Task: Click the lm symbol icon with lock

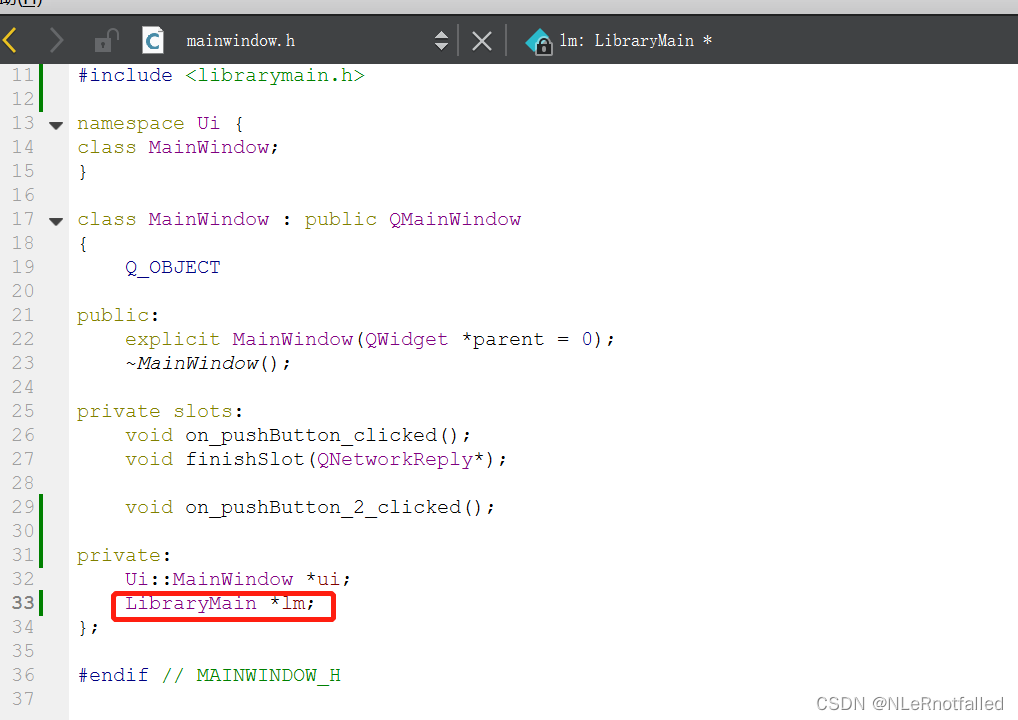Action: click(x=539, y=42)
